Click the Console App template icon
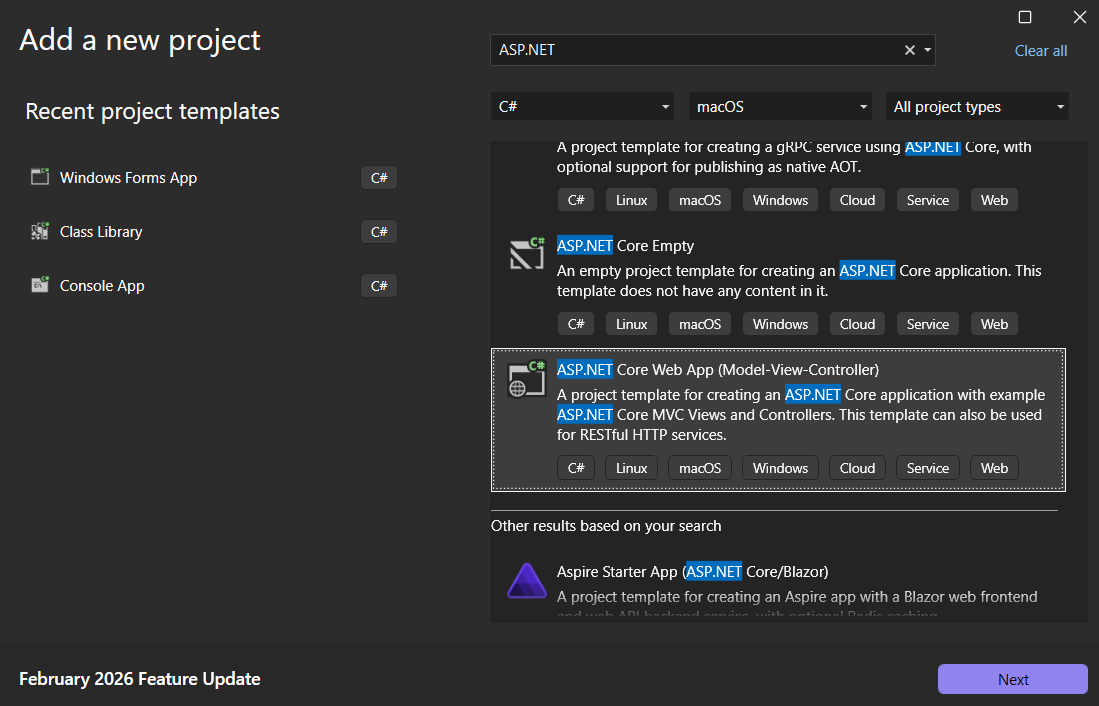Viewport: 1099px width, 706px height. [40, 285]
